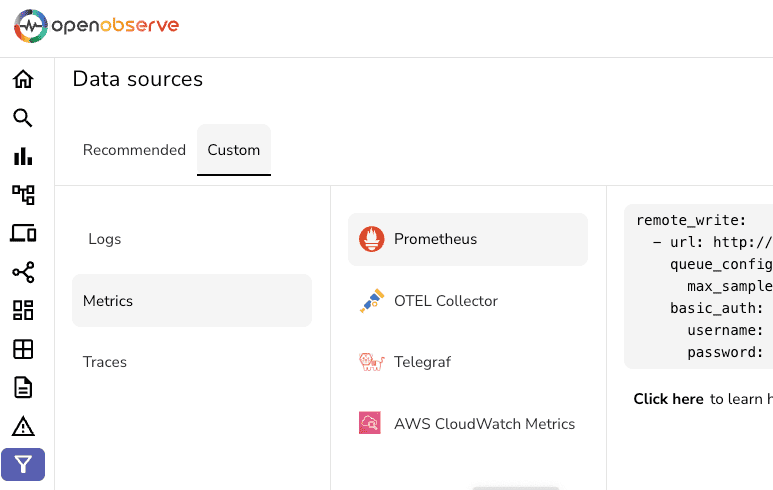Choose the Prometheus data source

[x=467, y=239]
